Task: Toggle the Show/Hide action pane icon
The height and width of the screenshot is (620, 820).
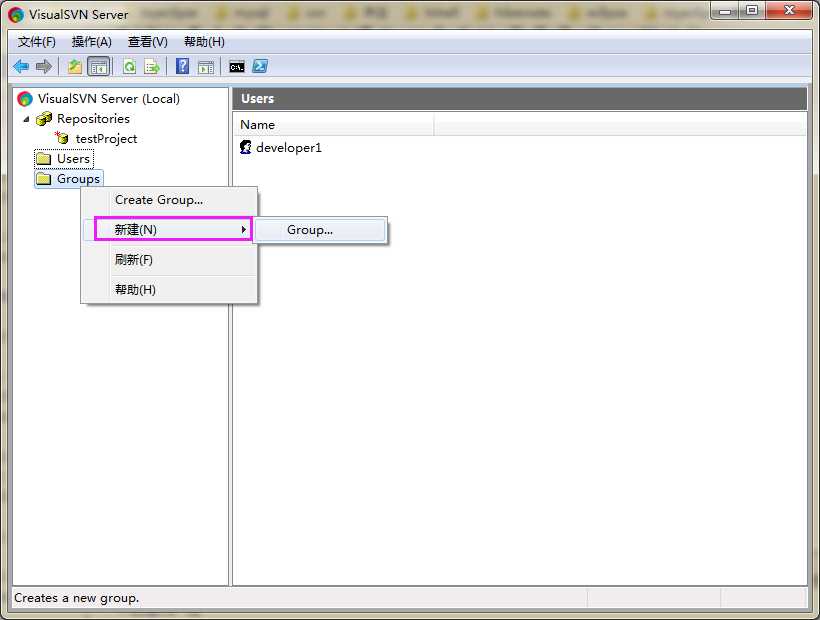Action: click(x=206, y=66)
